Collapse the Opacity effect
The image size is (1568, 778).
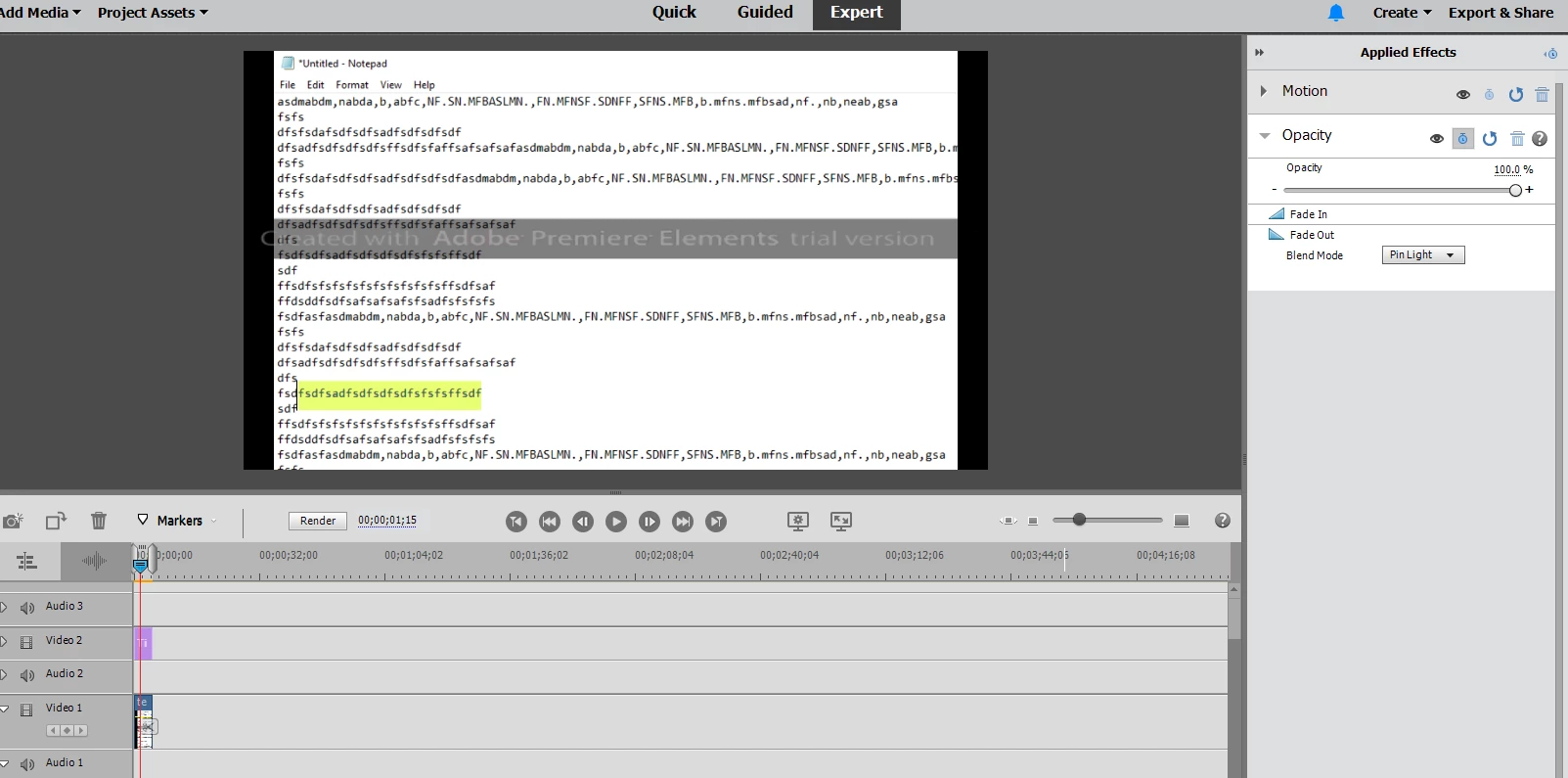pos(1265,135)
